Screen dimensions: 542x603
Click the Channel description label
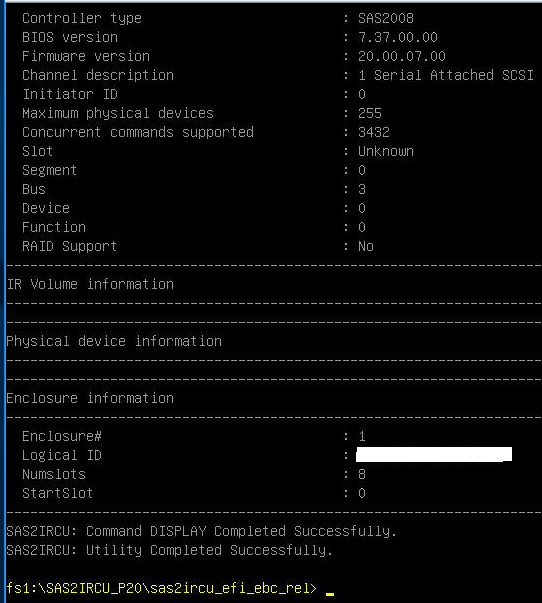[98, 75]
